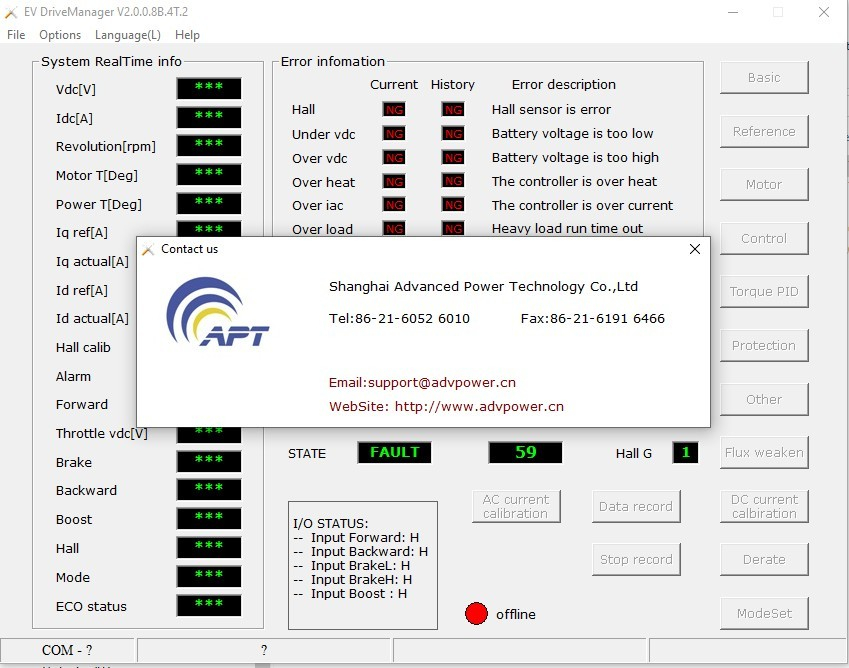Click the Hall current NG indicator

394,110
